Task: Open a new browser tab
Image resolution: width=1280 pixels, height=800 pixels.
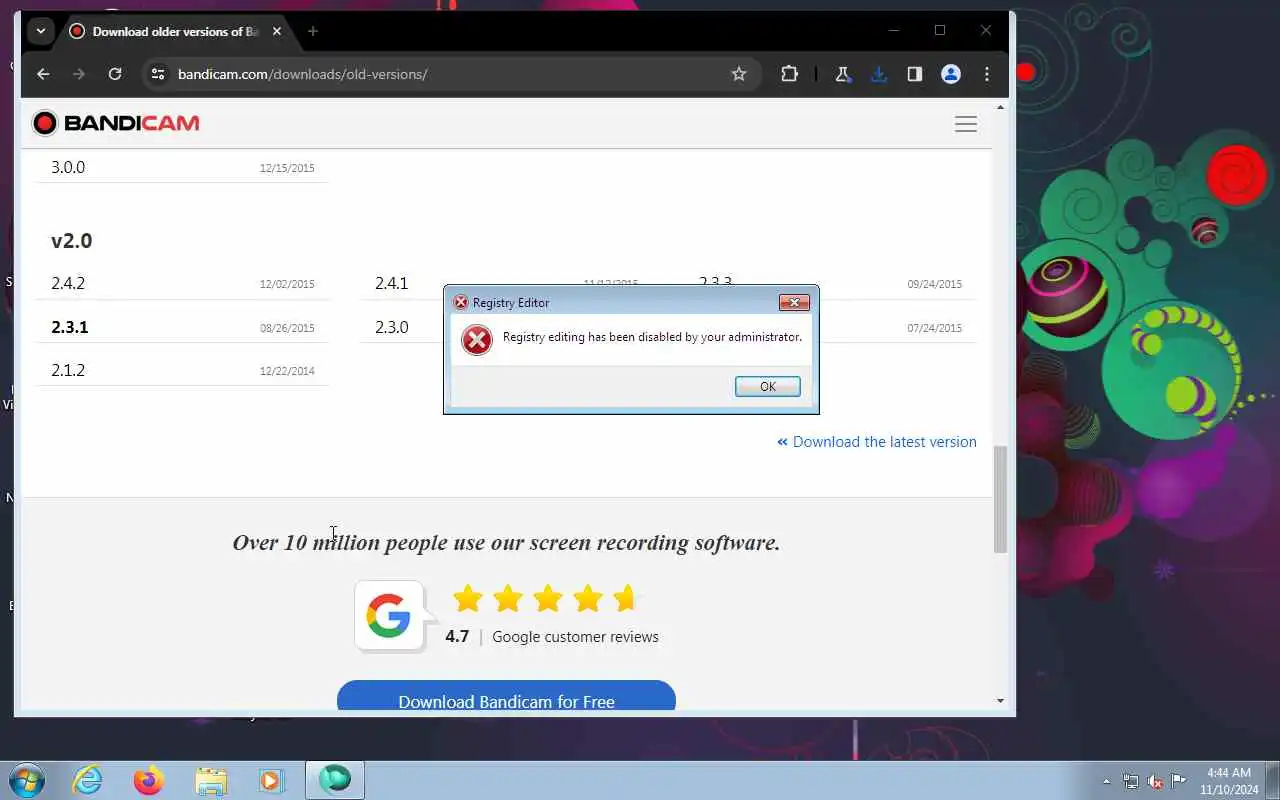Action: (313, 31)
